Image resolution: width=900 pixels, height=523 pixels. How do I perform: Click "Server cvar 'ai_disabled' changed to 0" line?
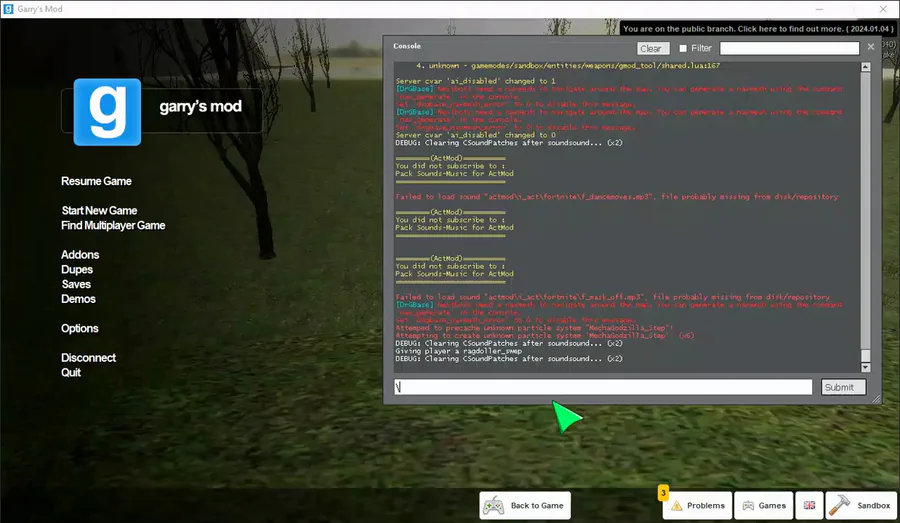click(x=475, y=135)
